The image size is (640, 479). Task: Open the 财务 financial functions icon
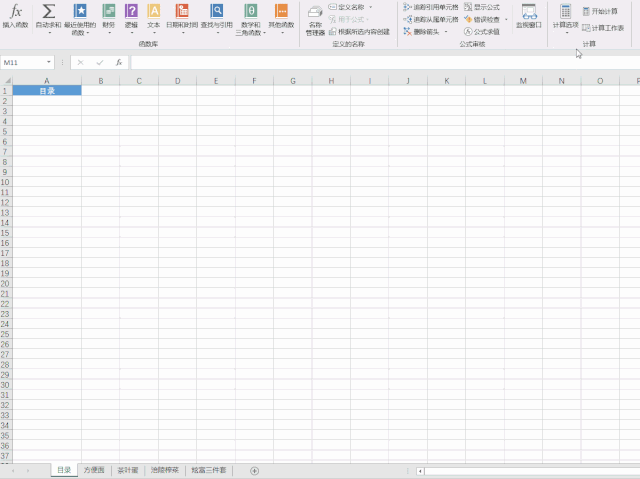pyautogui.click(x=108, y=14)
